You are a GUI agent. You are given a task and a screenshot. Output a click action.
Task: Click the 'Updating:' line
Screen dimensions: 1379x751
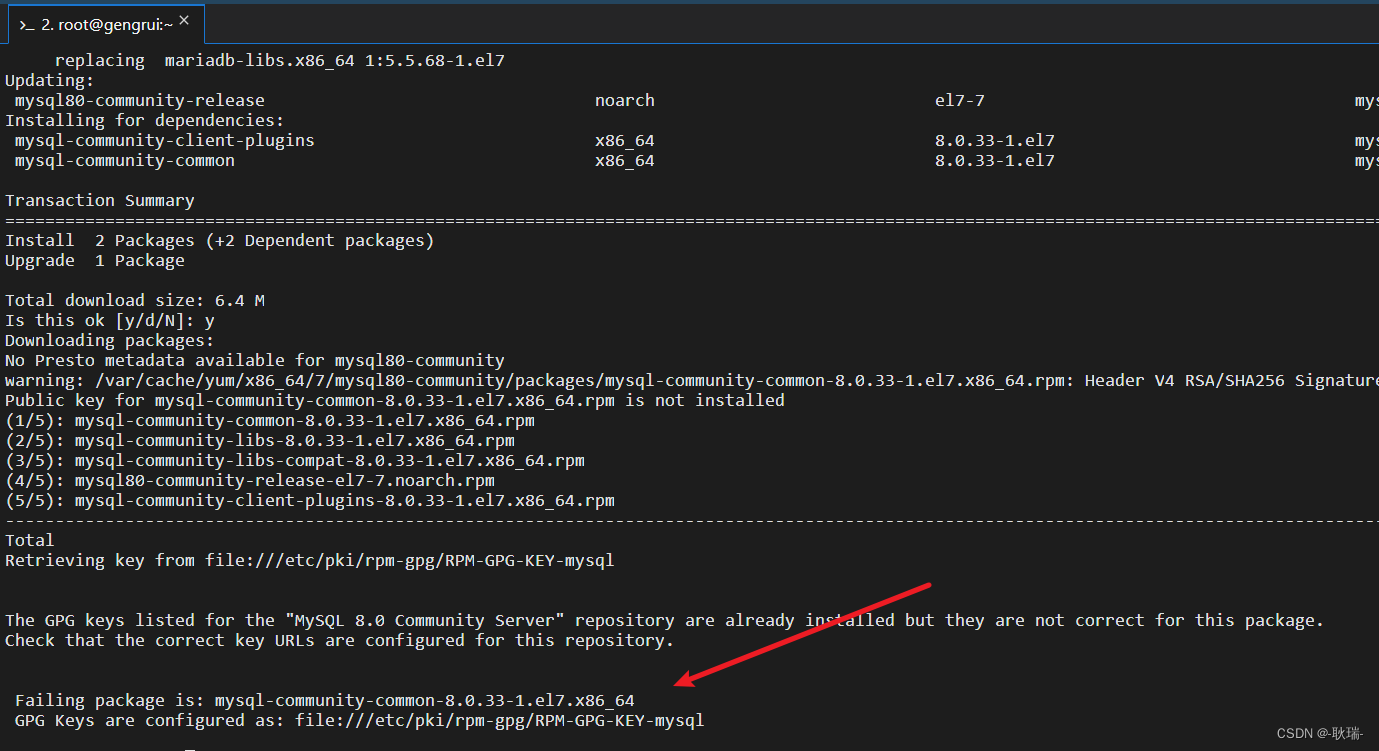coord(50,81)
